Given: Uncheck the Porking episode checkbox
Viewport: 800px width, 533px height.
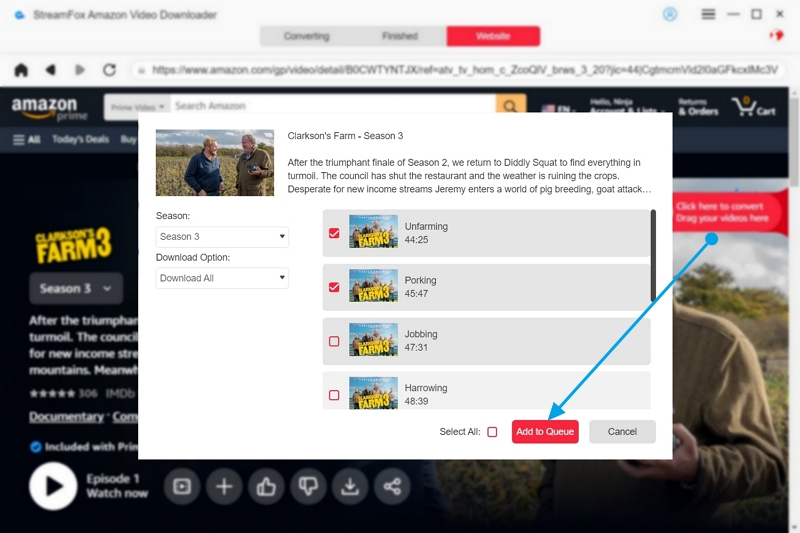Looking at the screenshot, I should point(334,287).
